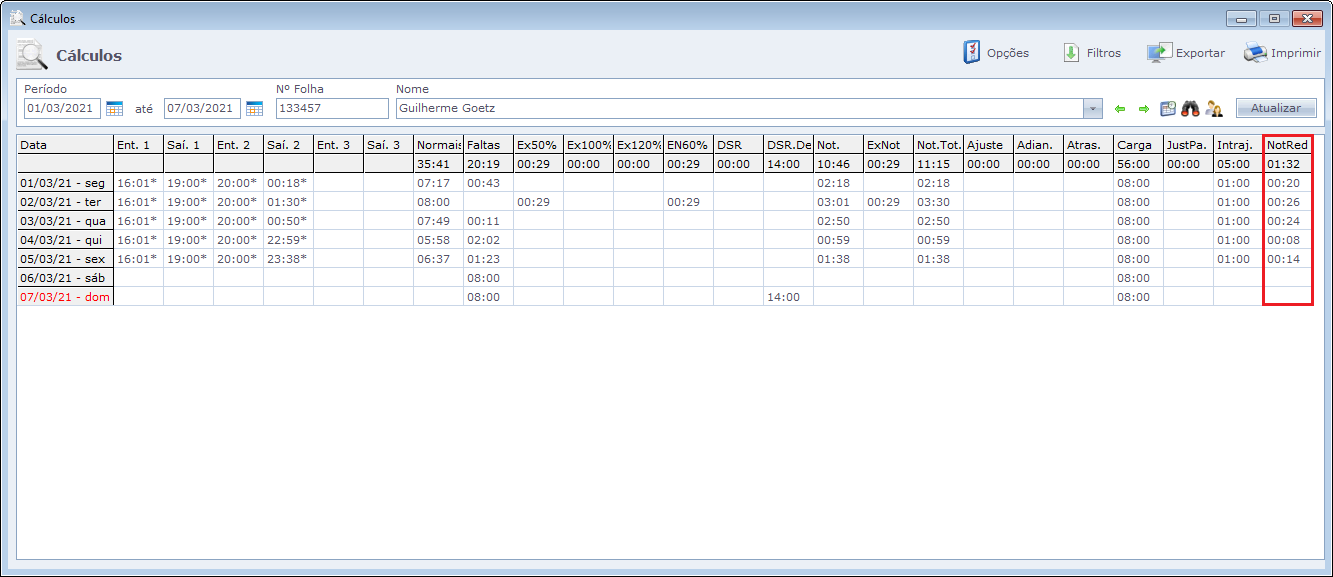This screenshot has width=1333, height=577.
Task: Click the binoculars search icon
Action: click(1190, 108)
